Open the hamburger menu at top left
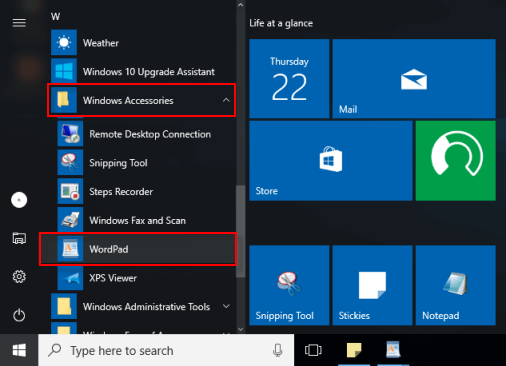The image size is (506, 366). click(x=19, y=23)
